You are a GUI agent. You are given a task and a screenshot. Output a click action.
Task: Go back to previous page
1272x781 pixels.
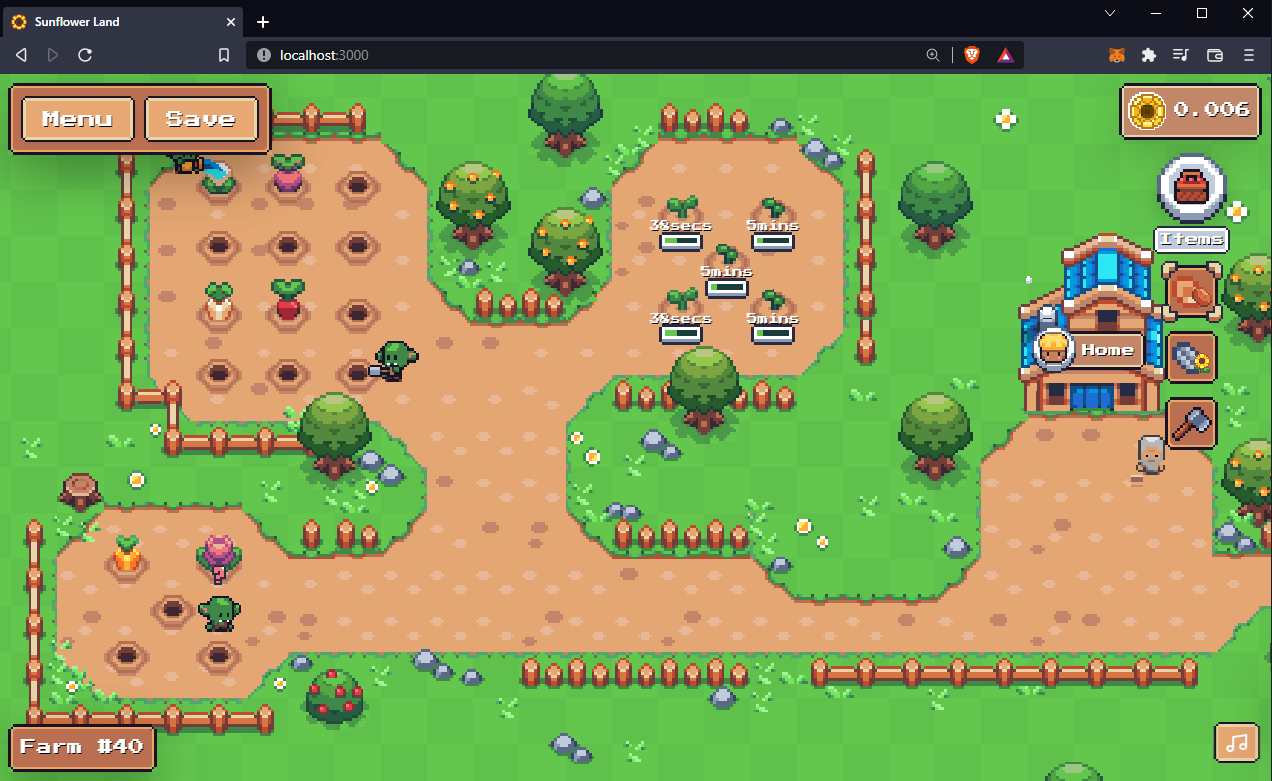tap(21, 55)
